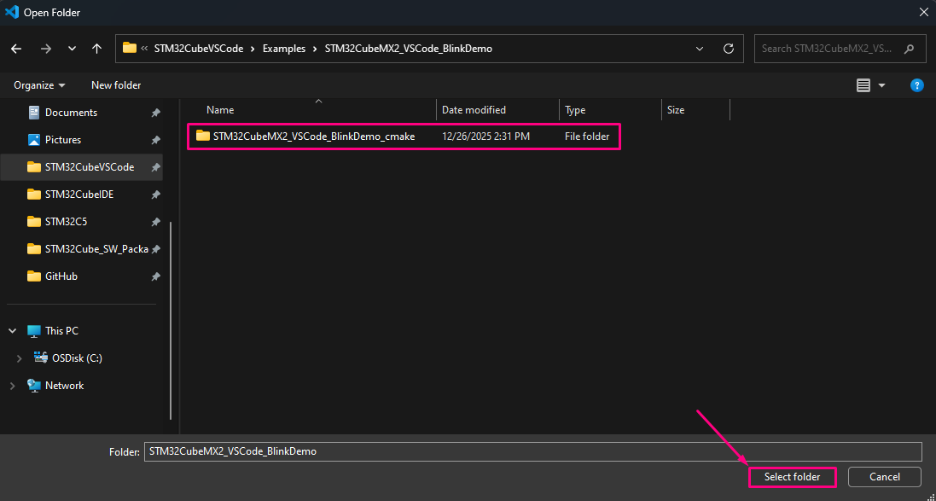Show hidden breadcrumb path chevrons
The image size is (936, 501).
[x=144, y=49]
